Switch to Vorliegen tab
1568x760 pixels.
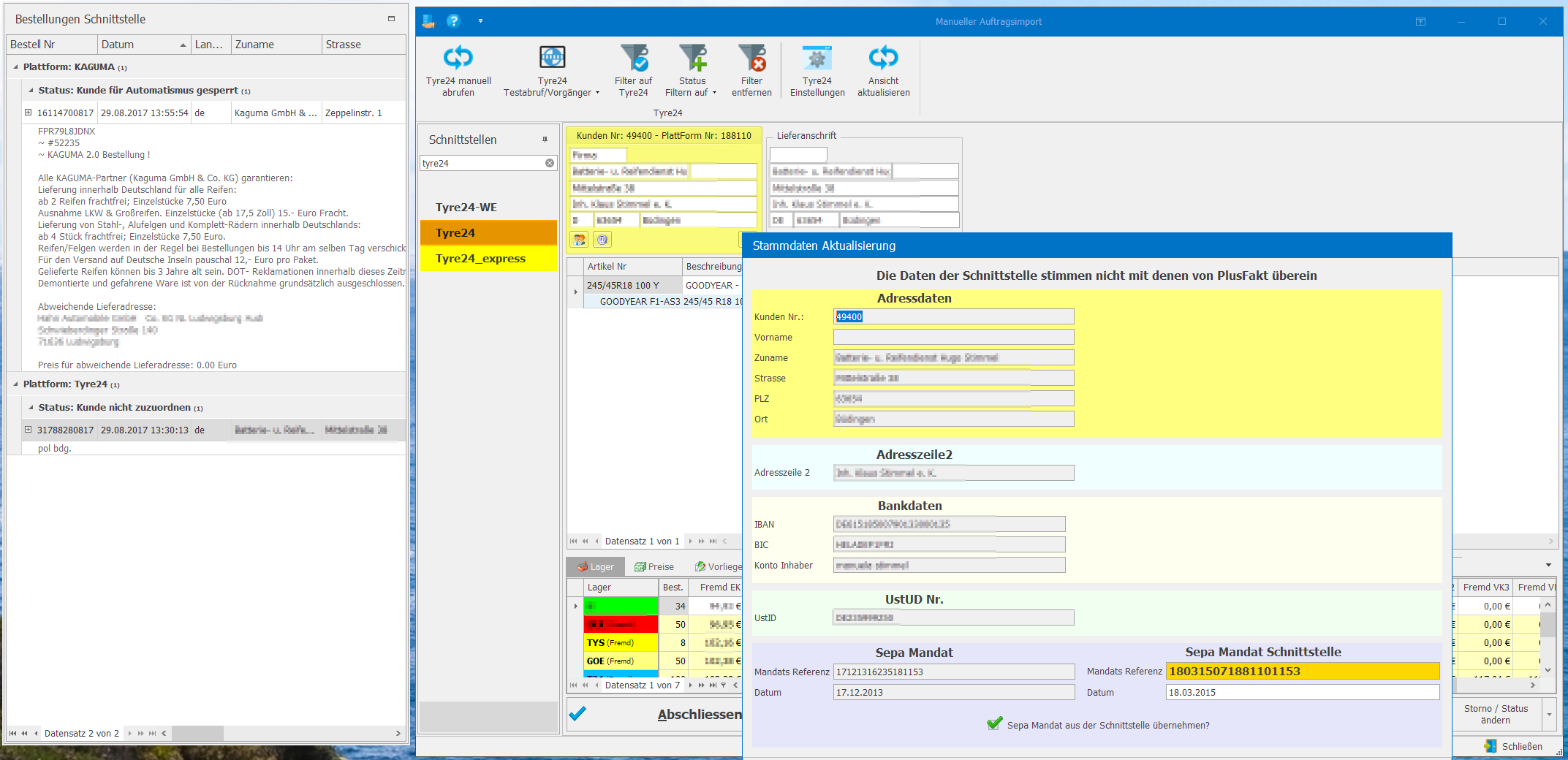click(x=717, y=566)
